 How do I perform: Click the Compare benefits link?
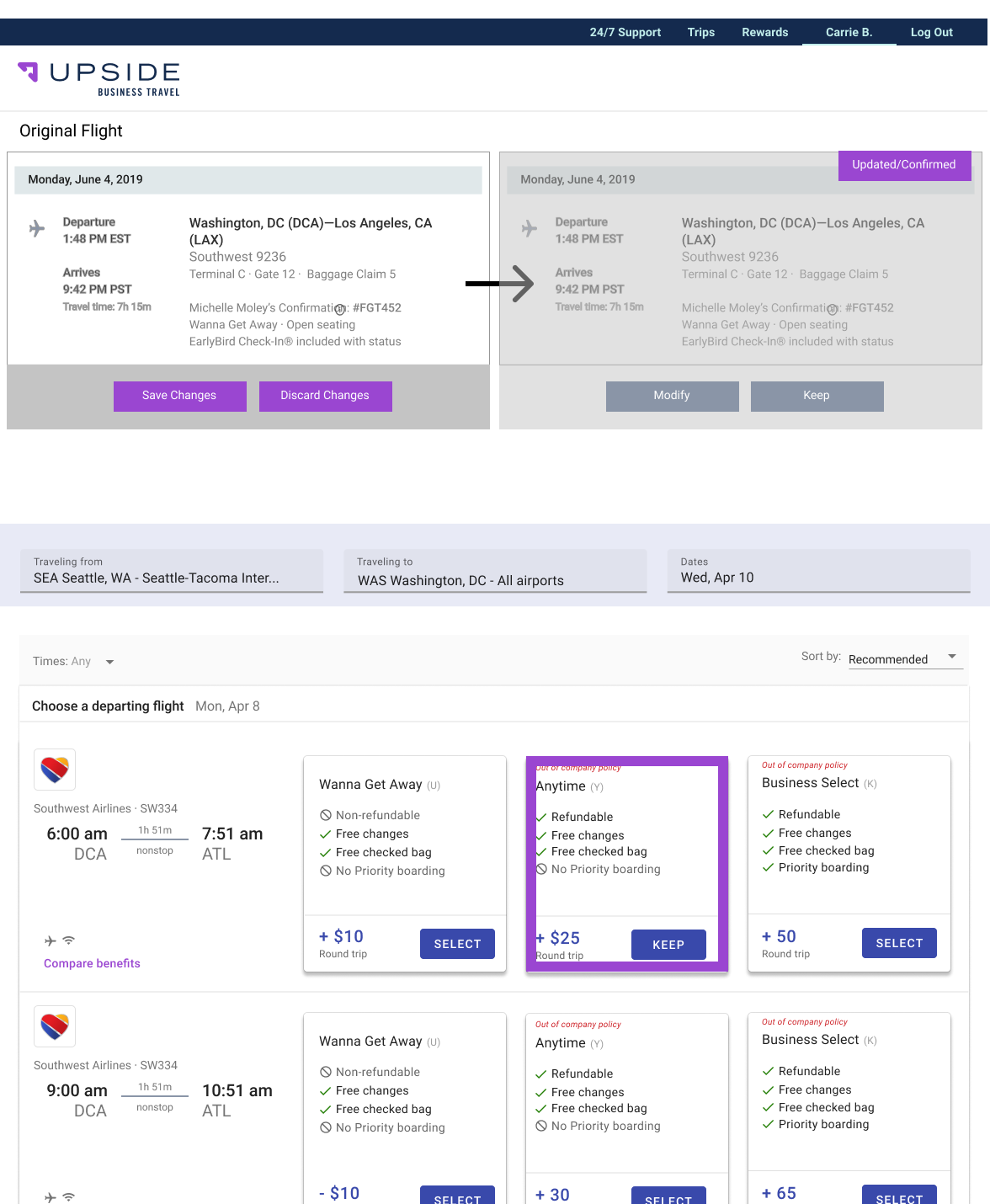click(x=92, y=963)
